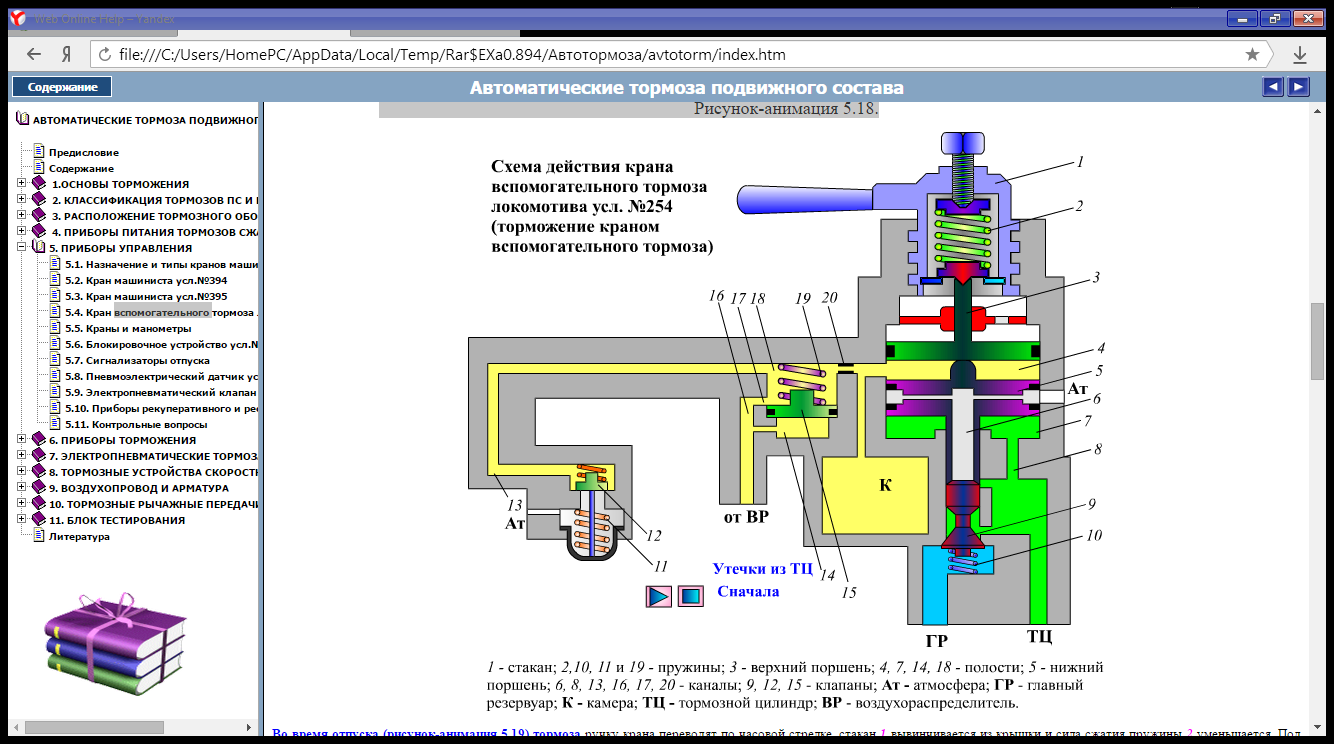This screenshot has height=744, width=1334.
Task: Open section 5.3 Кран машиниста усл.№395
Action: [x=146, y=296]
